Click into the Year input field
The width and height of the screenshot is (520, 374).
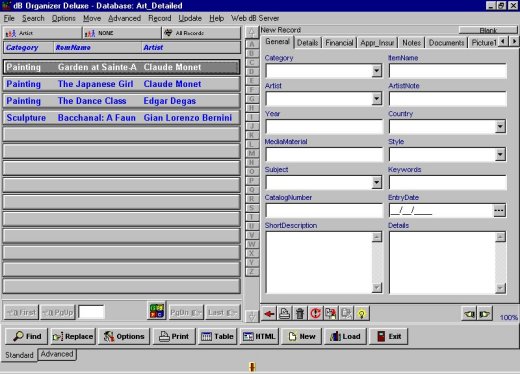[324, 127]
